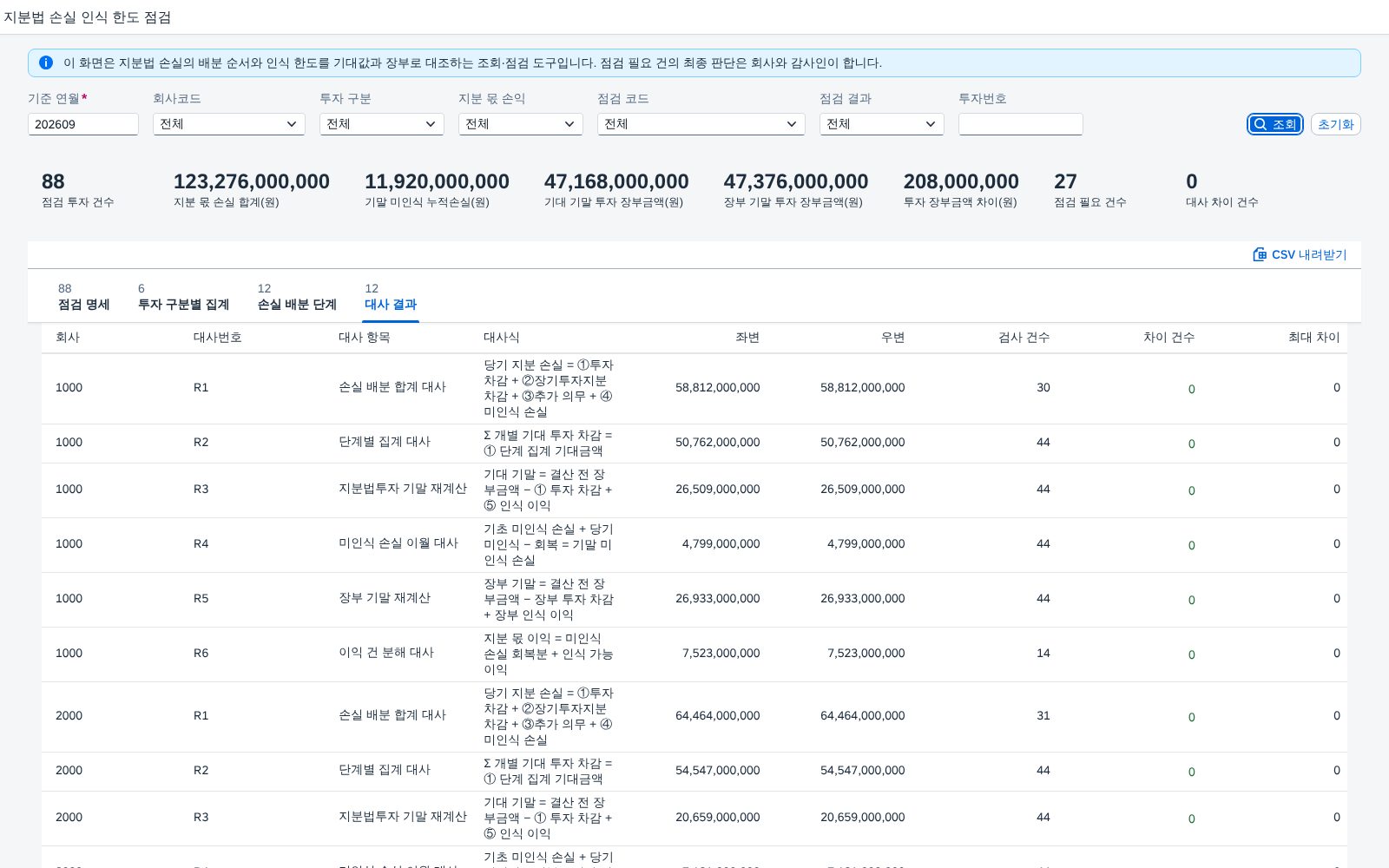This screenshot has height=868, width=1389.
Task: Click the 초기화 reset button
Action: (1335, 124)
